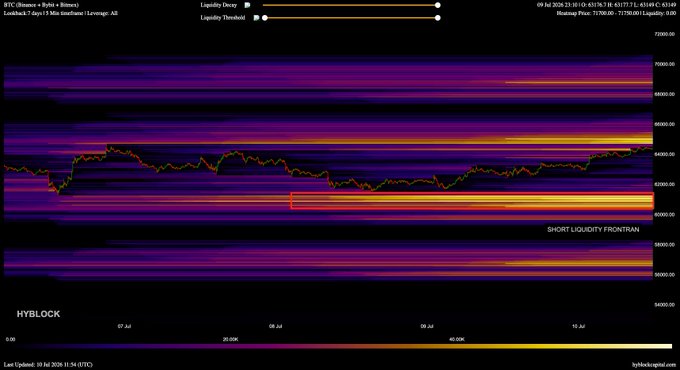Click the 72000.00 price axis label
This screenshot has height=370, width=680.
665,34
